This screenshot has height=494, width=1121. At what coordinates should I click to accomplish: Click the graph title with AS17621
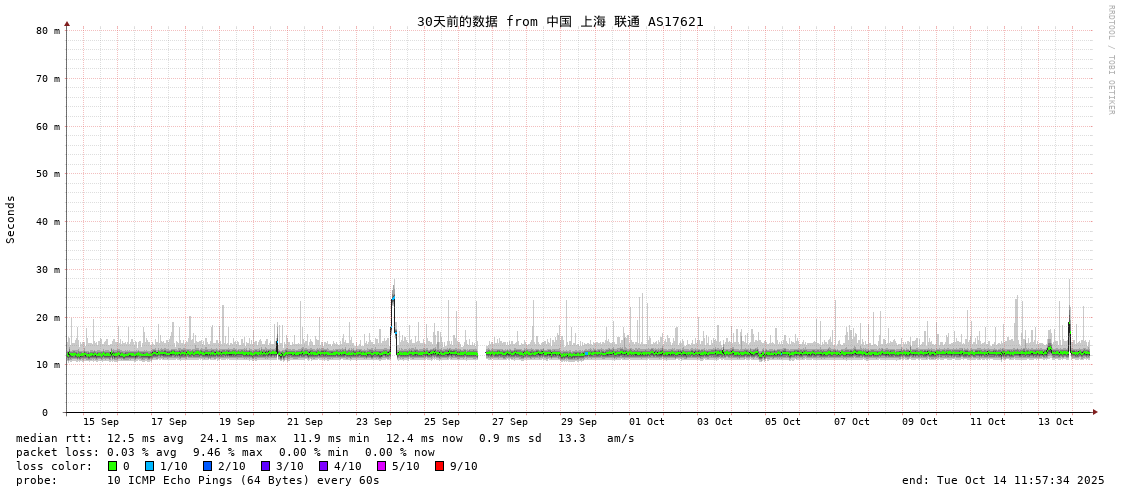560,21
